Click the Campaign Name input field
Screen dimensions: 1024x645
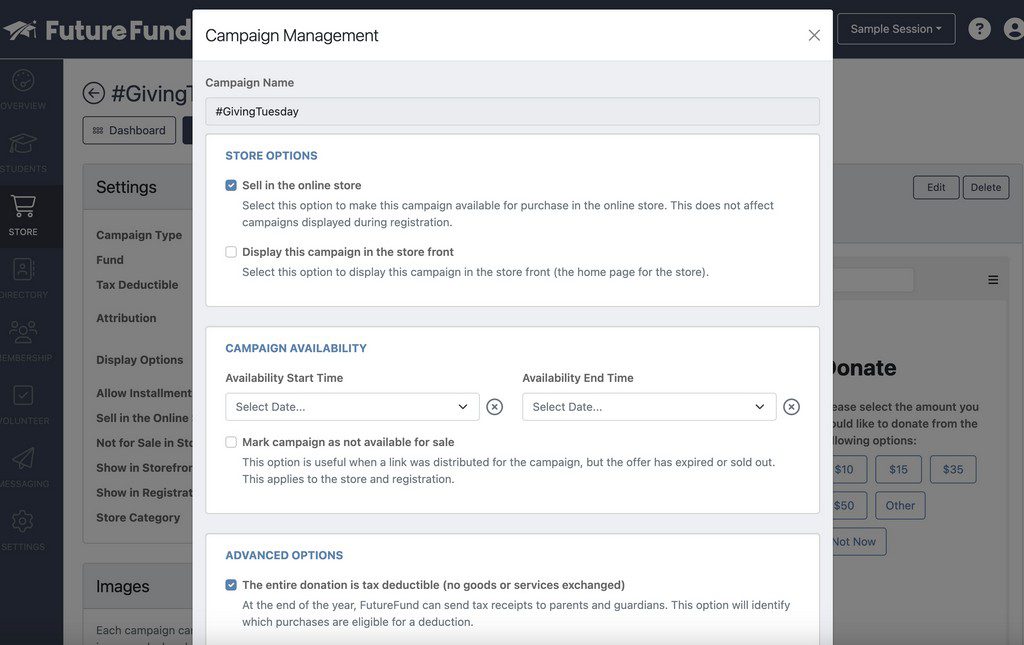pos(512,112)
